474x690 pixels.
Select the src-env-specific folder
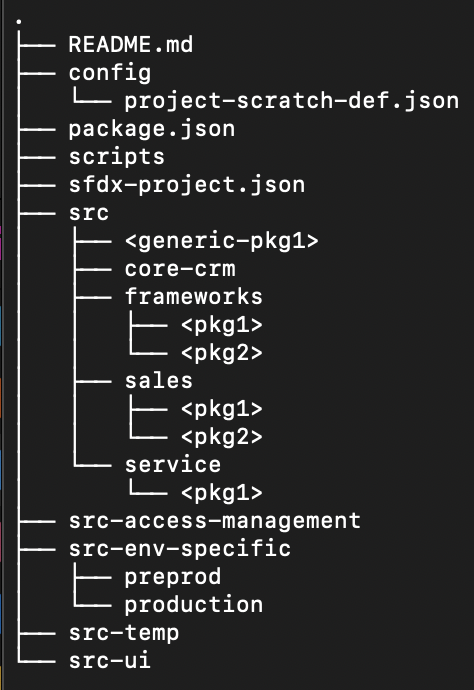click(x=180, y=549)
